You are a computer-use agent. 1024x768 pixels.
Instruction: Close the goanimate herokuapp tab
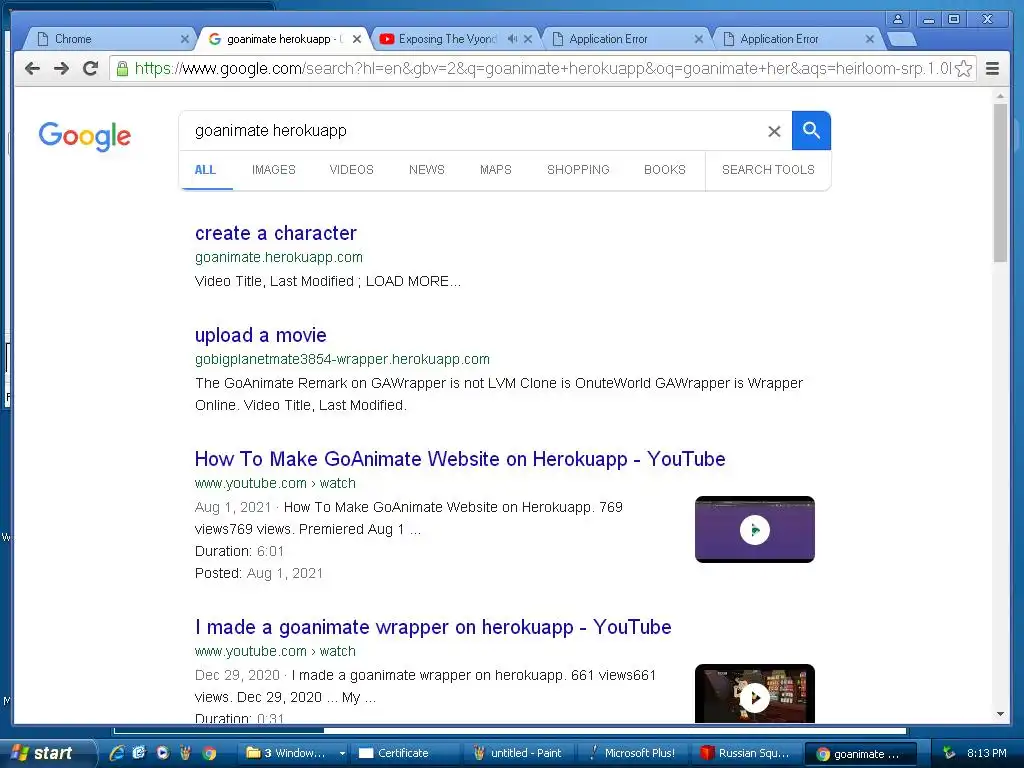(x=357, y=39)
